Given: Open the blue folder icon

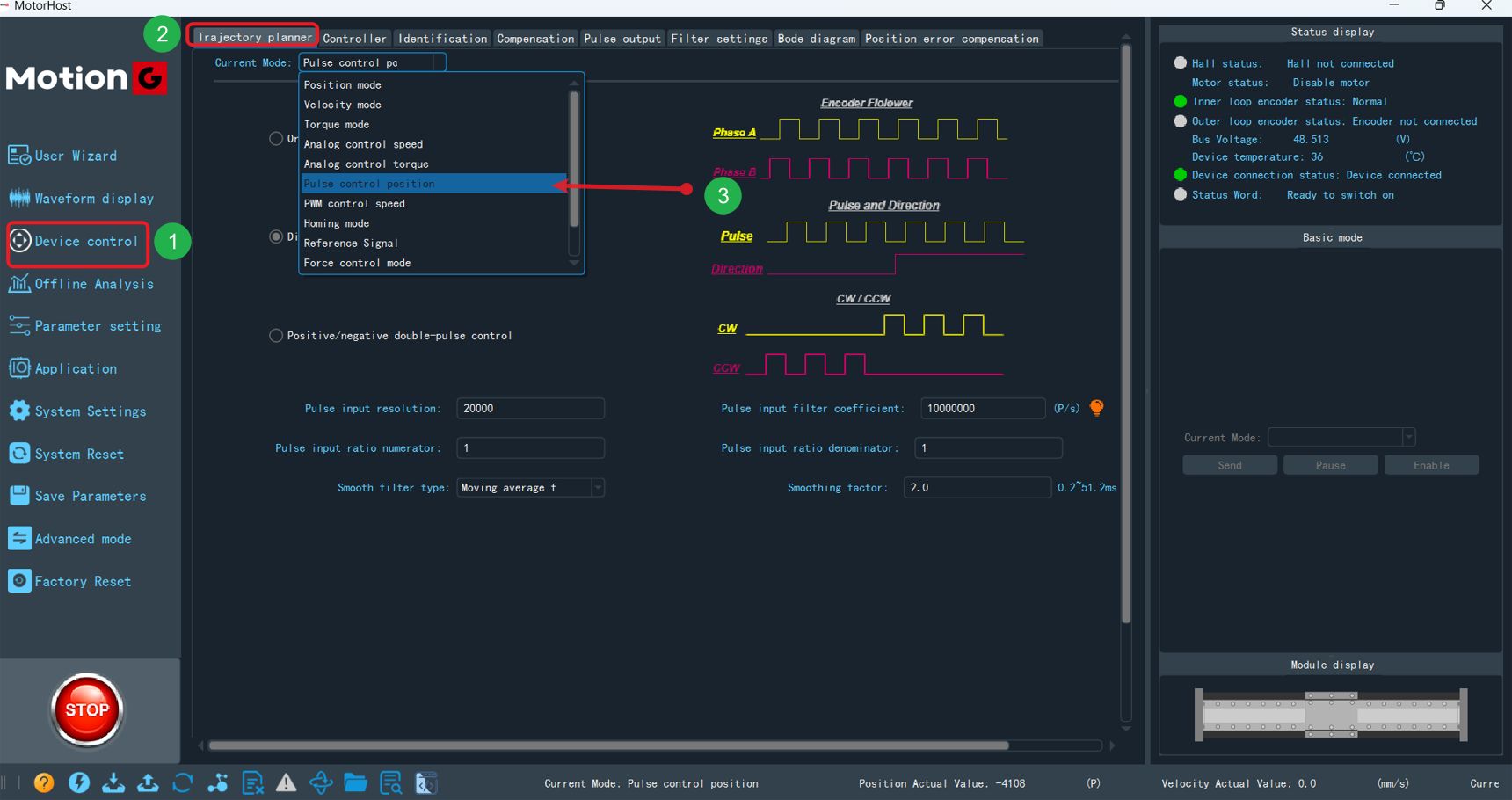Looking at the screenshot, I should [x=356, y=782].
